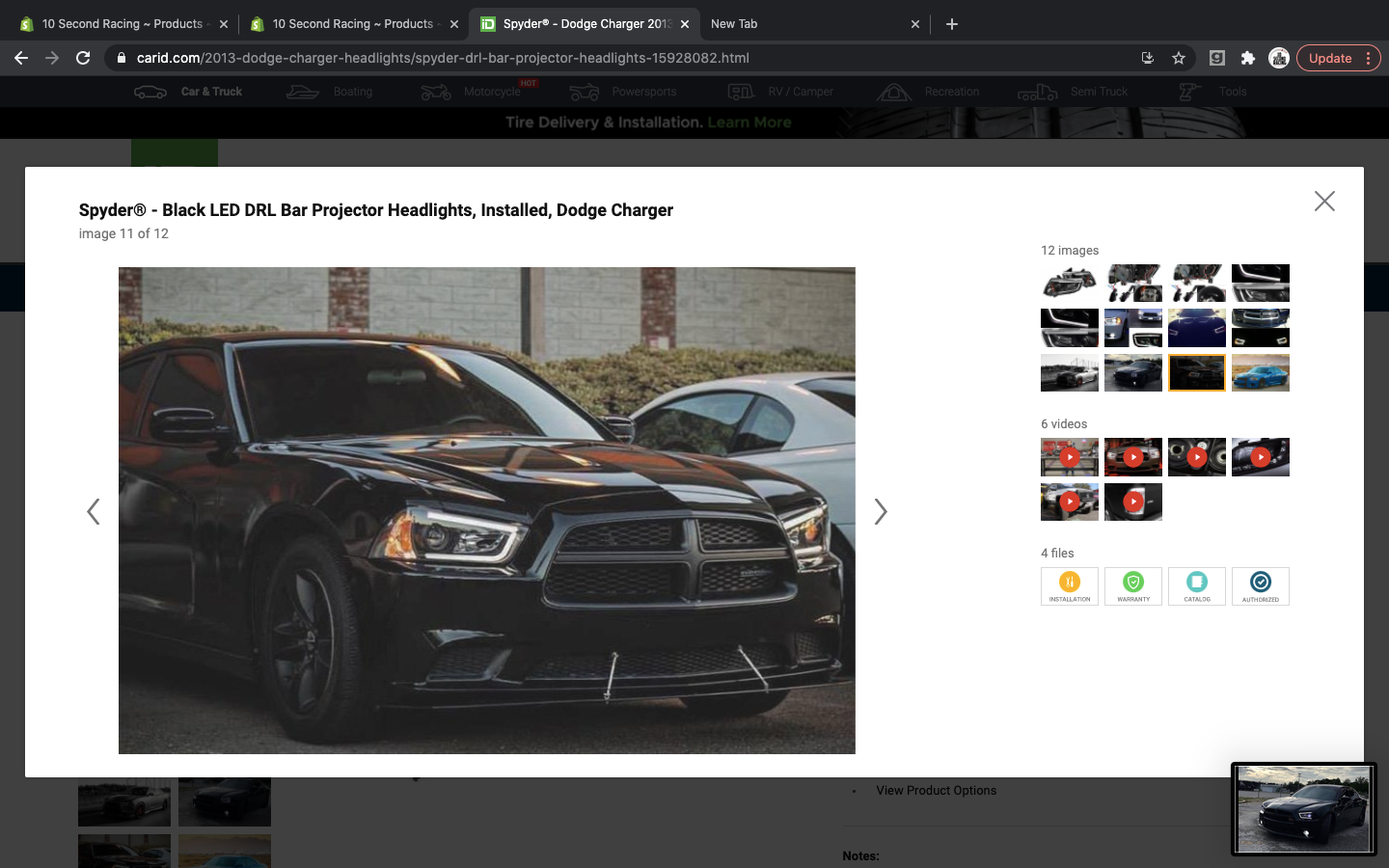
Task: Switch to the New Tab tab
Action: click(x=734, y=24)
